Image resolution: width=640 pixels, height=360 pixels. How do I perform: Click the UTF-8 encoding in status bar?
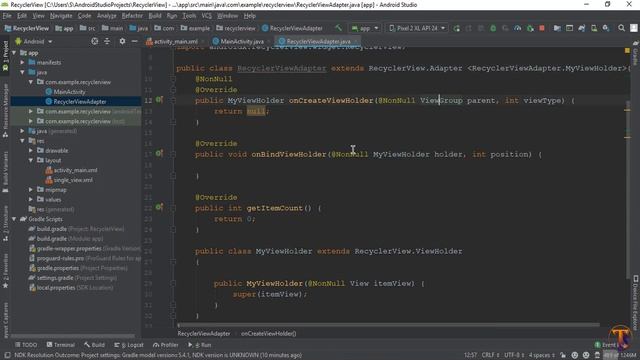[x=513, y=355]
